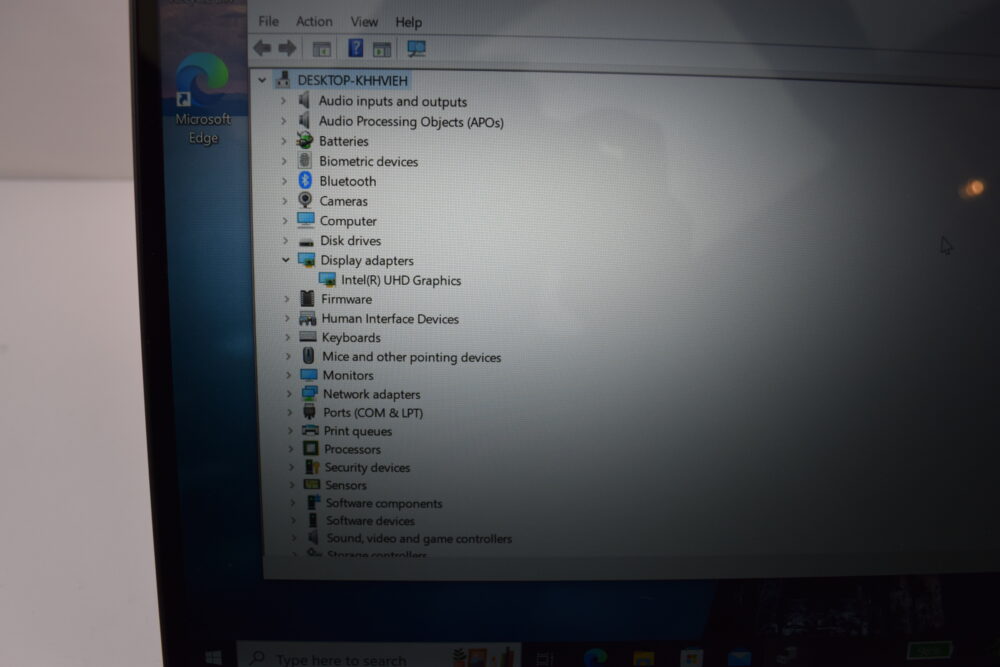The image size is (1000, 667).
Task: Select the Biometric devices label
Action: pyautogui.click(x=369, y=161)
